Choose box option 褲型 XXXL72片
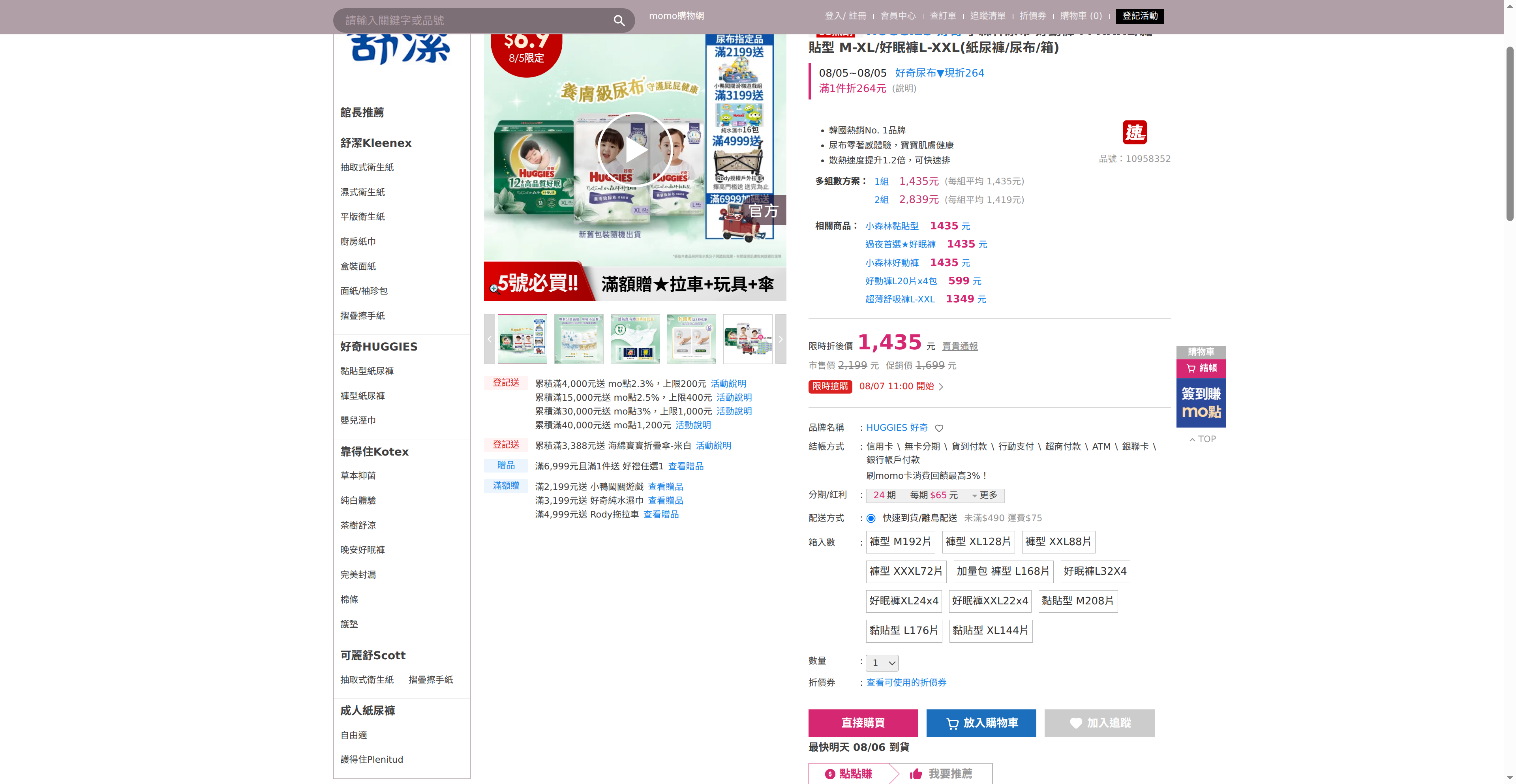Screen dimensions: 1516x784 tap(906, 572)
